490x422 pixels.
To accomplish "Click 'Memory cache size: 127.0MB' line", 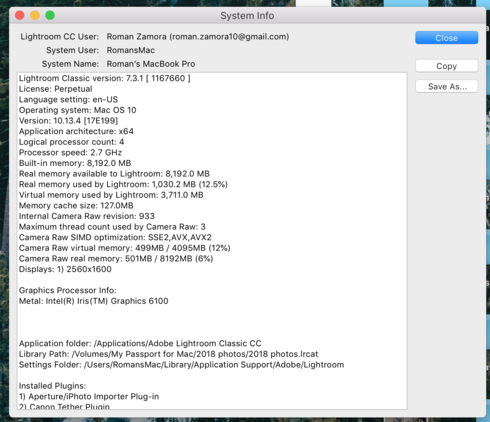I will pos(76,206).
